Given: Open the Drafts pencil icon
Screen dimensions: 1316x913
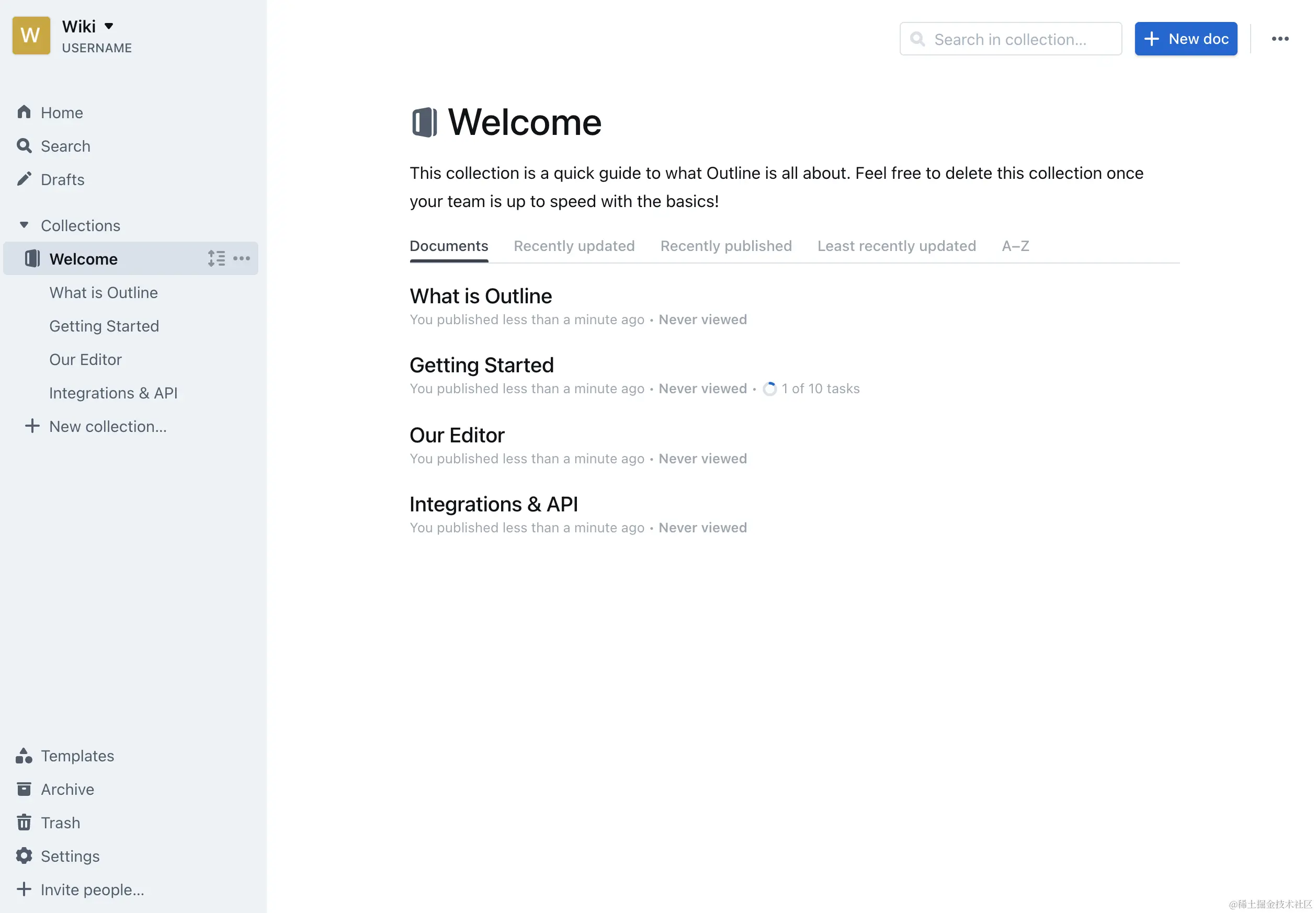Looking at the screenshot, I should [24, 179].
